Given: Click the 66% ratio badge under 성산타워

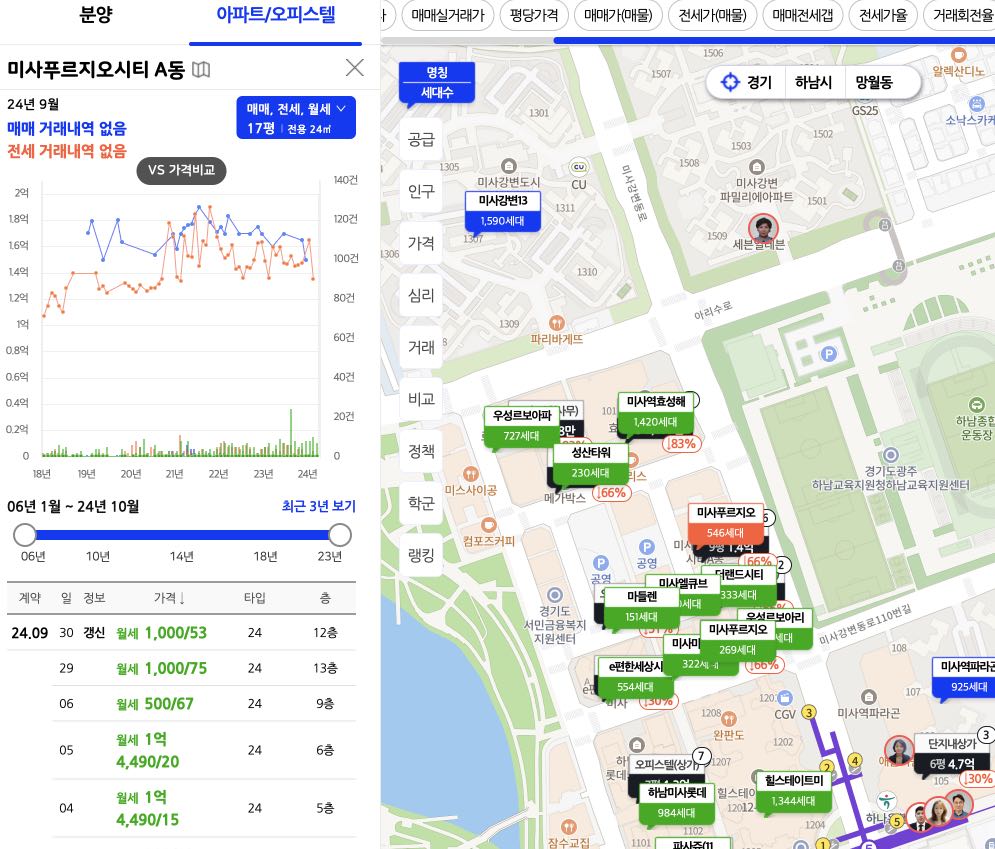Looking at the screenshot, I should (x=612, y=492).
